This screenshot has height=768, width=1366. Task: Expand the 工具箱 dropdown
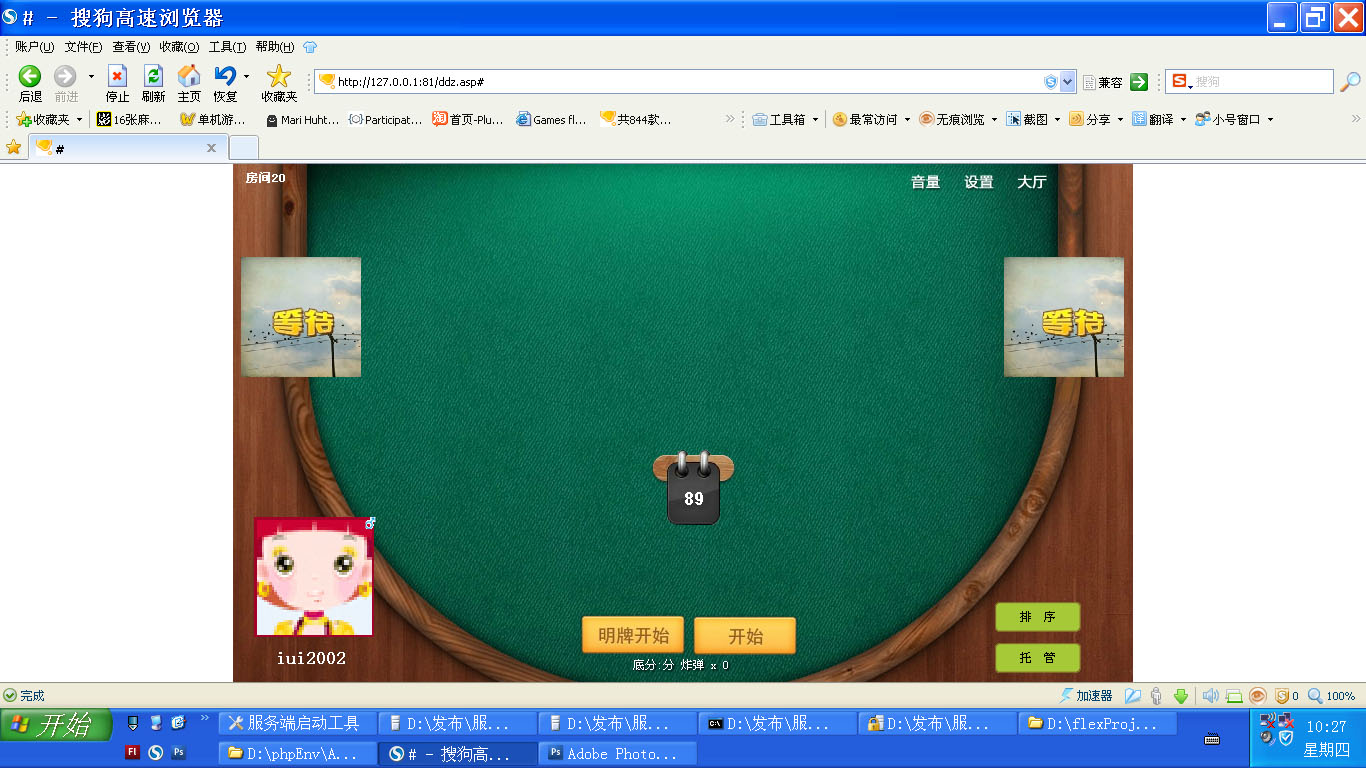(x=815, y=119)
